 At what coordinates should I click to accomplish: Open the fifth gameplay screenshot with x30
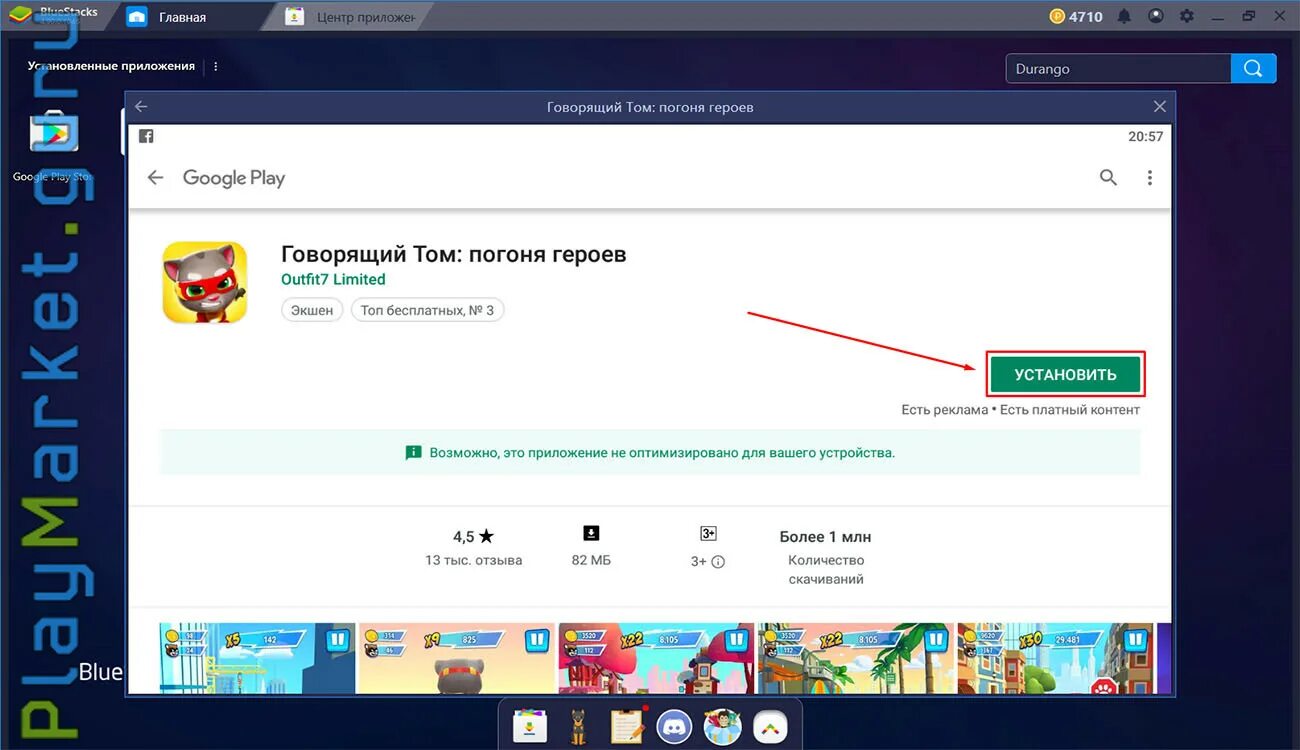tap(1055, 658)
